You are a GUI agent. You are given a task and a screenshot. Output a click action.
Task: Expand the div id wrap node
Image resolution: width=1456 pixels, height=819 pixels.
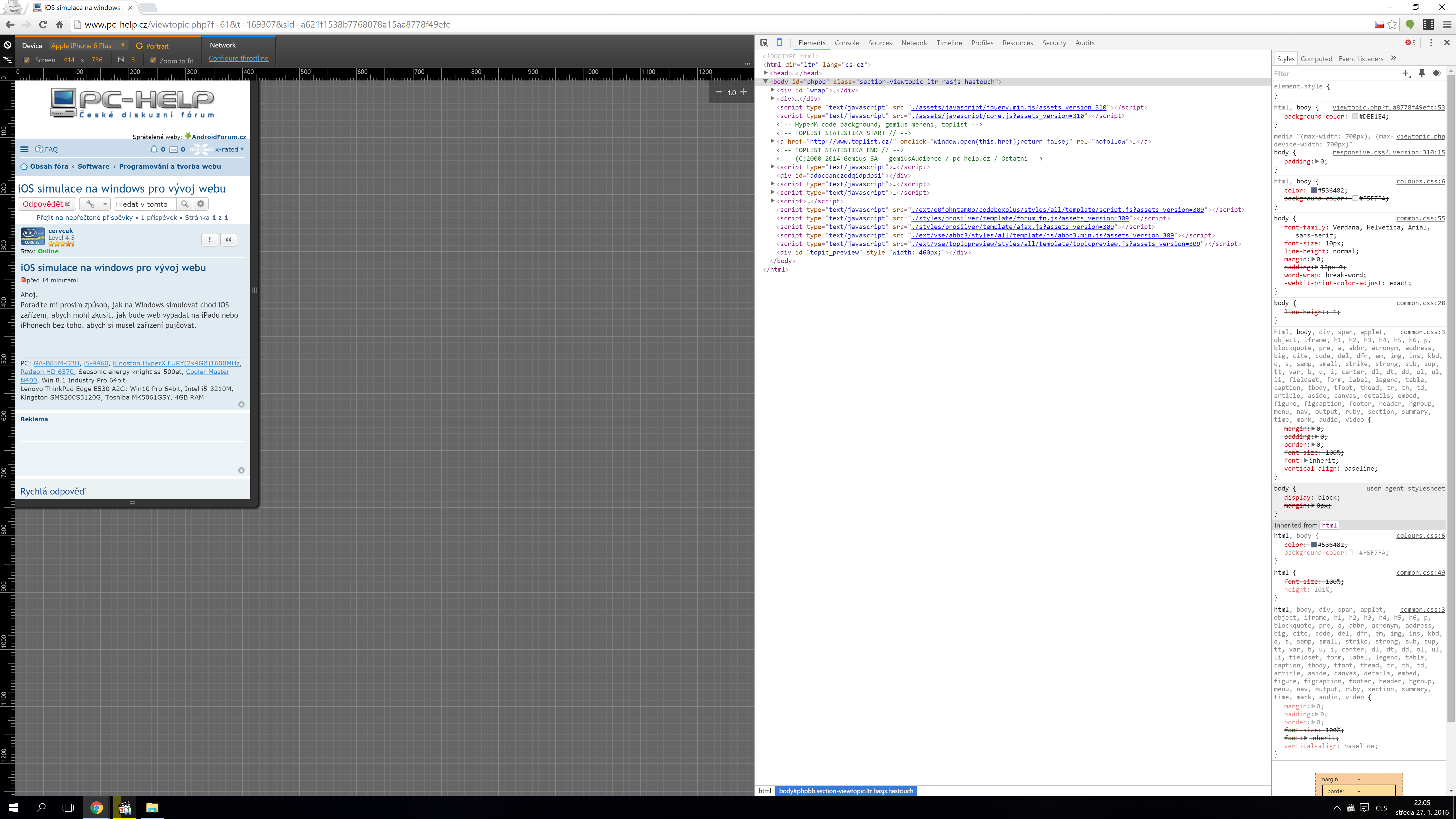click(x=772, y=90)
